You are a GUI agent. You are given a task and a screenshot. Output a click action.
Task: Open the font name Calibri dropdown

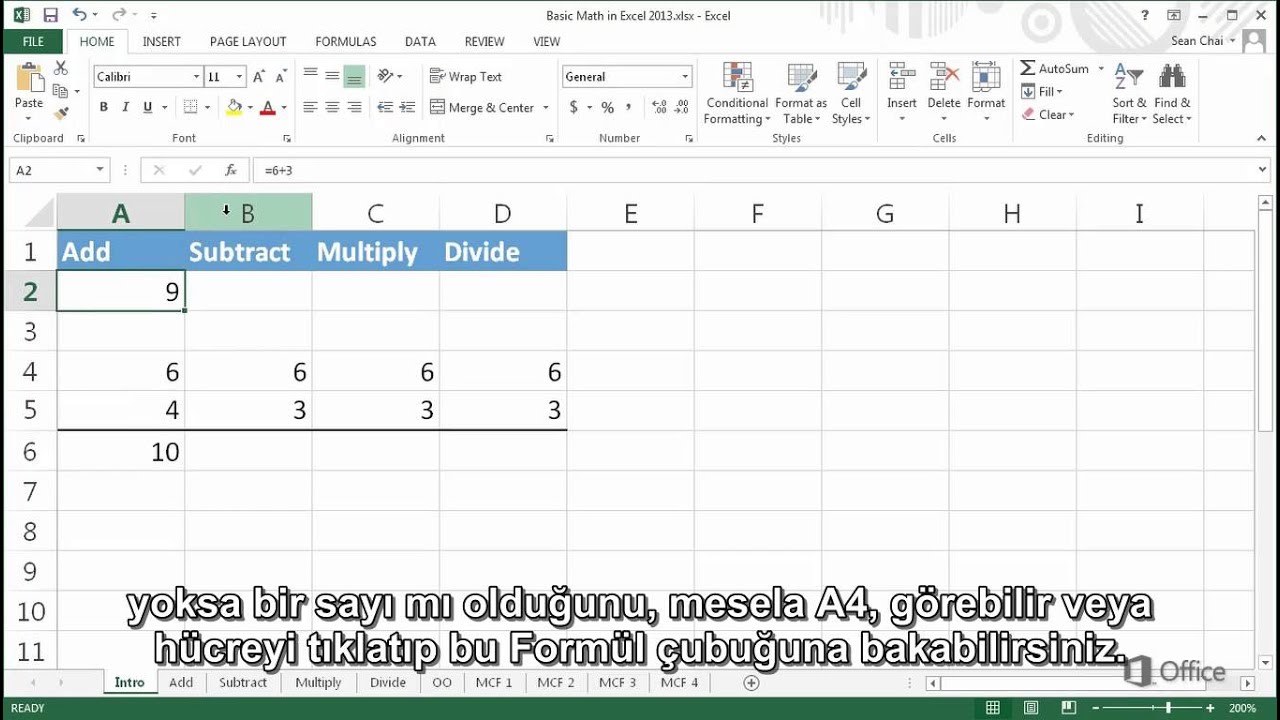point(196,77)
